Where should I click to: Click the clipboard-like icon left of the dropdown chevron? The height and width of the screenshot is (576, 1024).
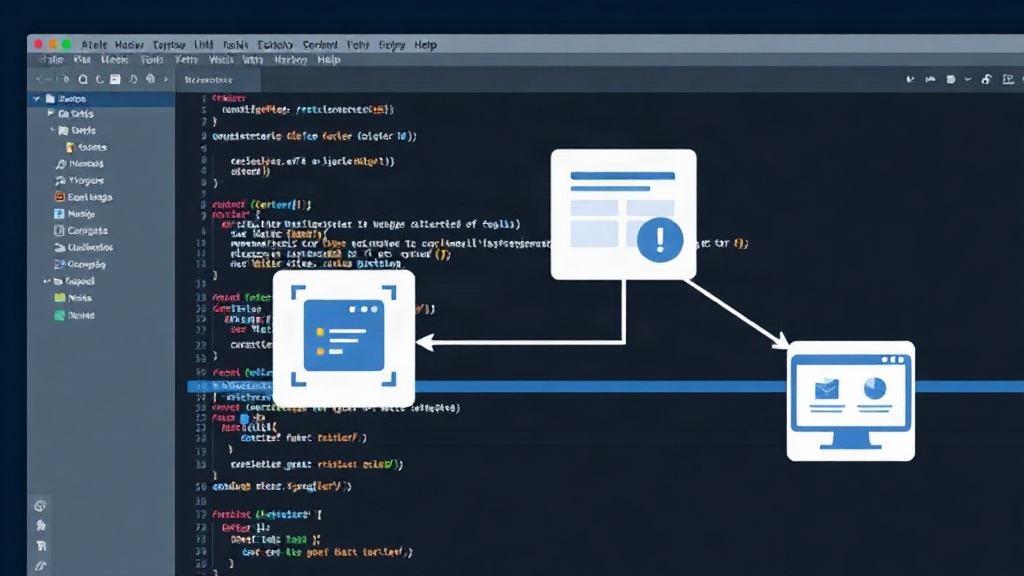(x=951, y=80)
